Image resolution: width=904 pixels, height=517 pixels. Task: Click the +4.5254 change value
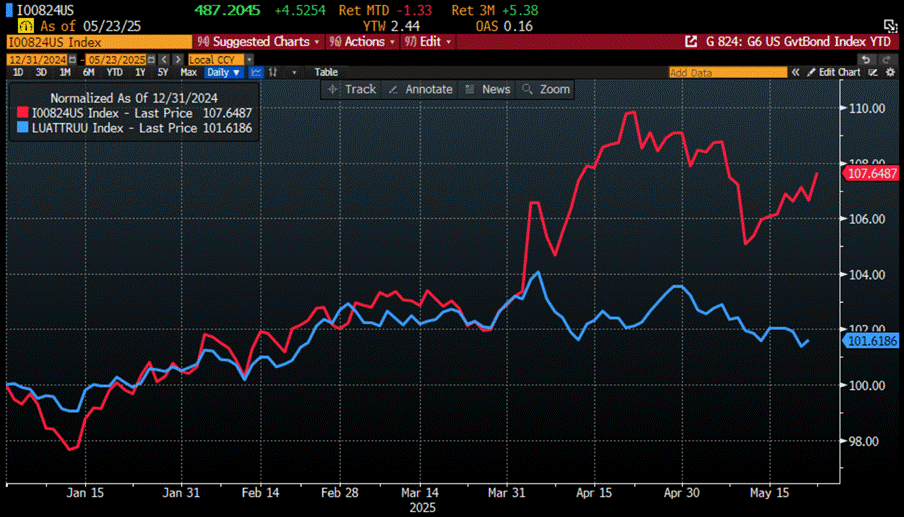coord(300,10)
